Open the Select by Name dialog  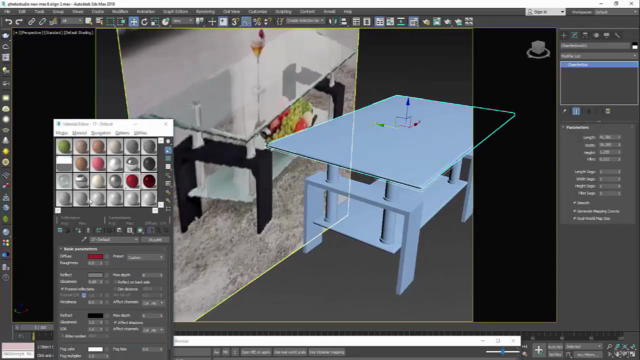click(x=99, y=22)
